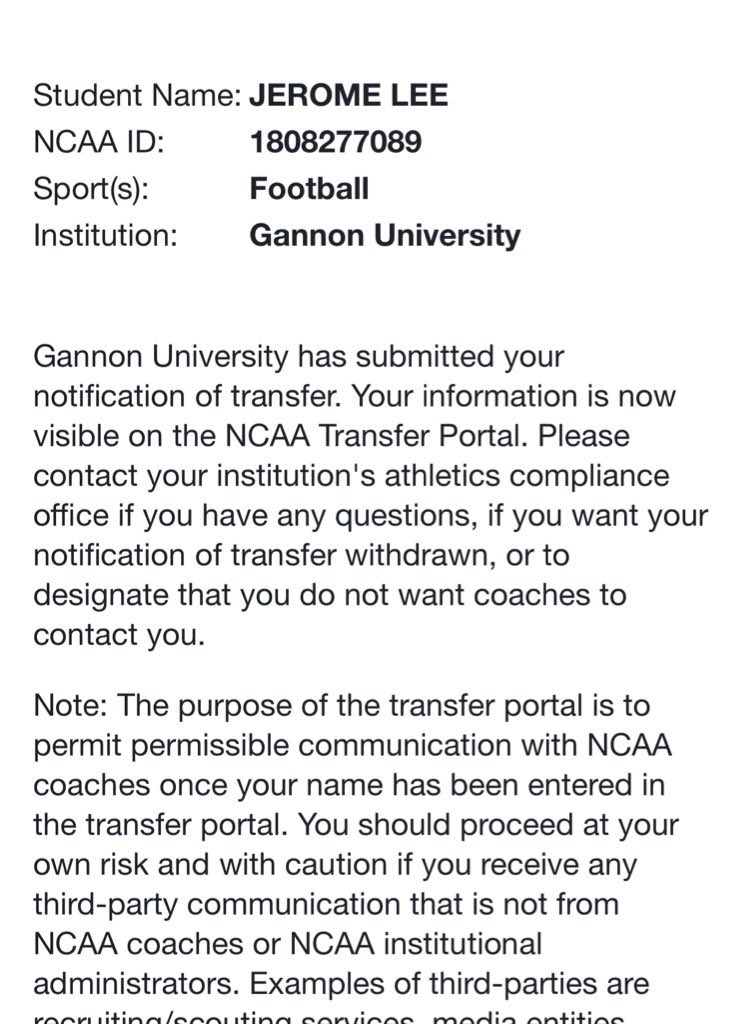Click the Institution label
This screenshot has height=1024, width=743.
(105, 236)
